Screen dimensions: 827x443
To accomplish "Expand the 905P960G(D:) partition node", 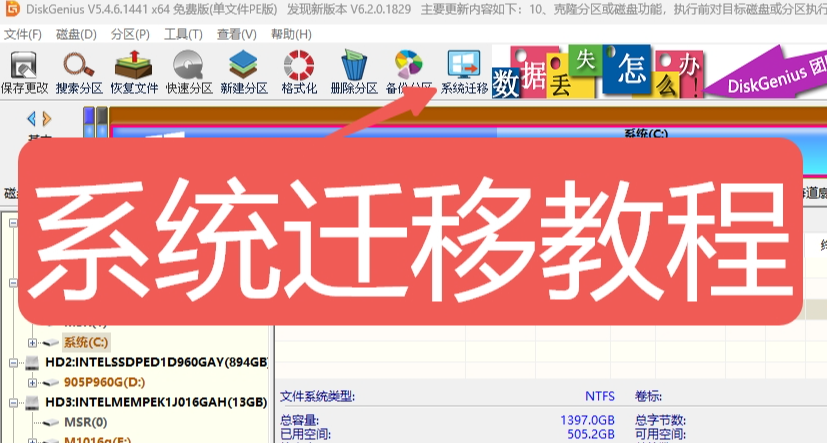I will point(32,382).
